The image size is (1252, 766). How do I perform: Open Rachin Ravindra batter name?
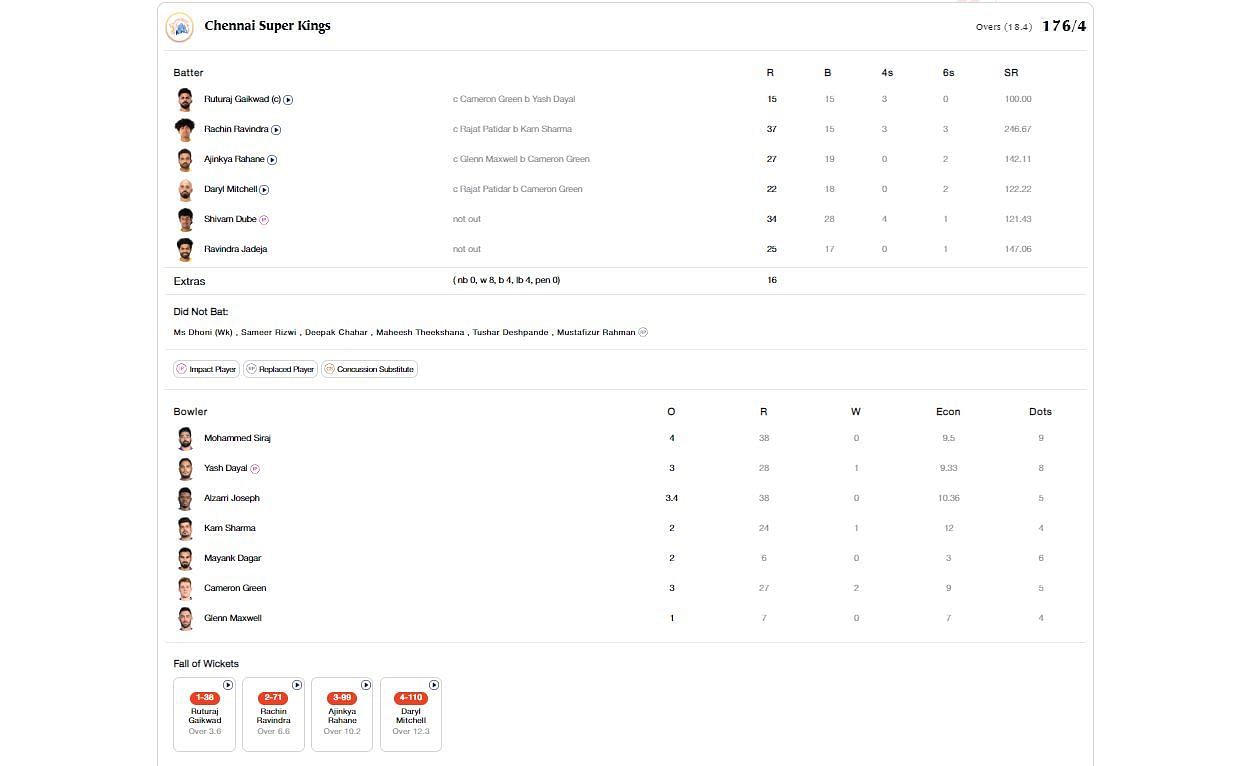coord(236,130)
